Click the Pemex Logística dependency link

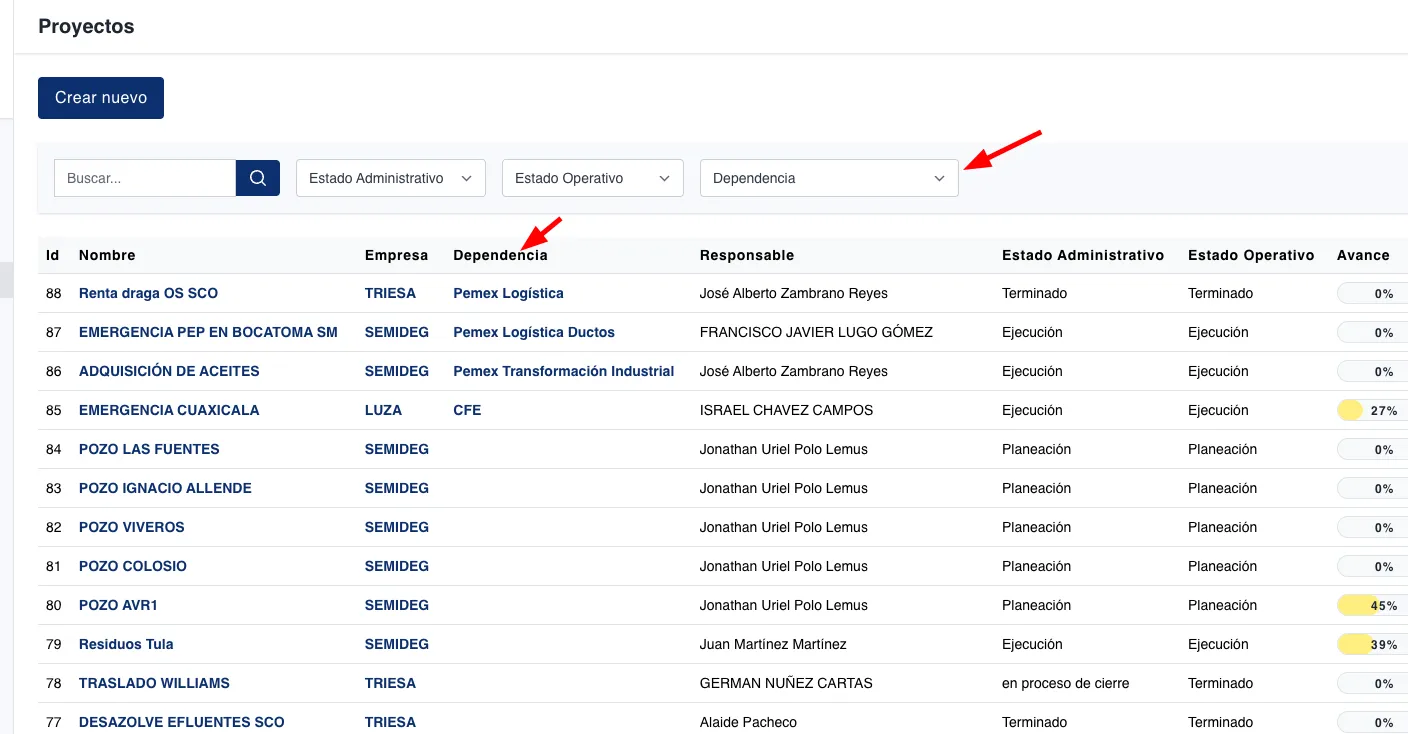pos(508,293)
